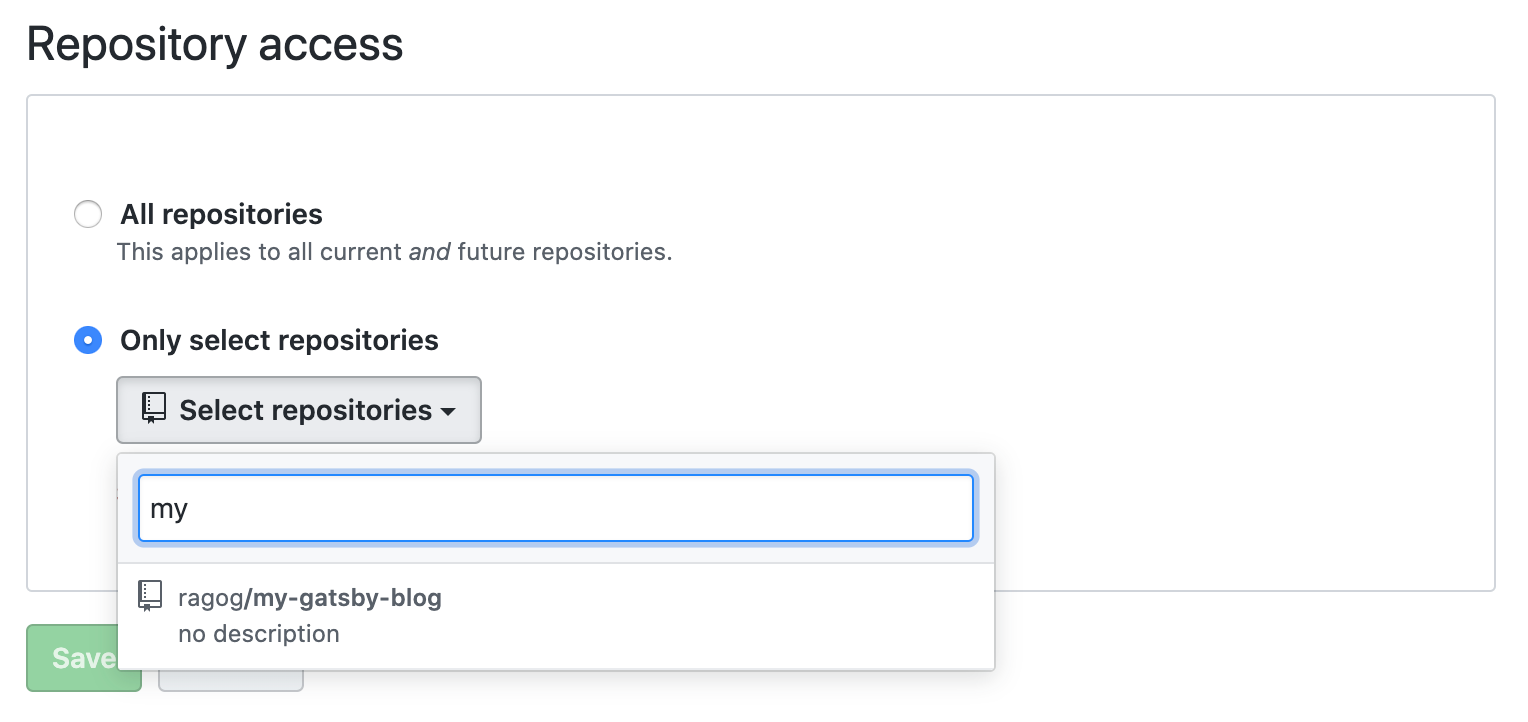Save the repository access settings
This screenshot has width=1528, height=722.
[84, 658]
